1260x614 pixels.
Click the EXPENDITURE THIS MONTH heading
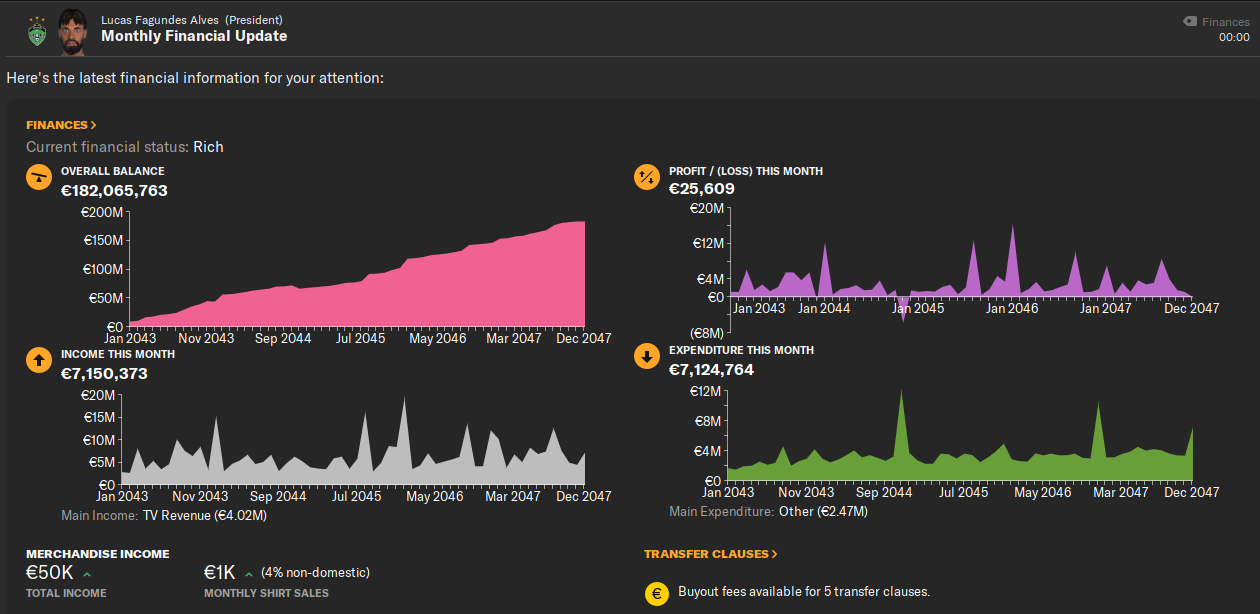pos(741,350)
